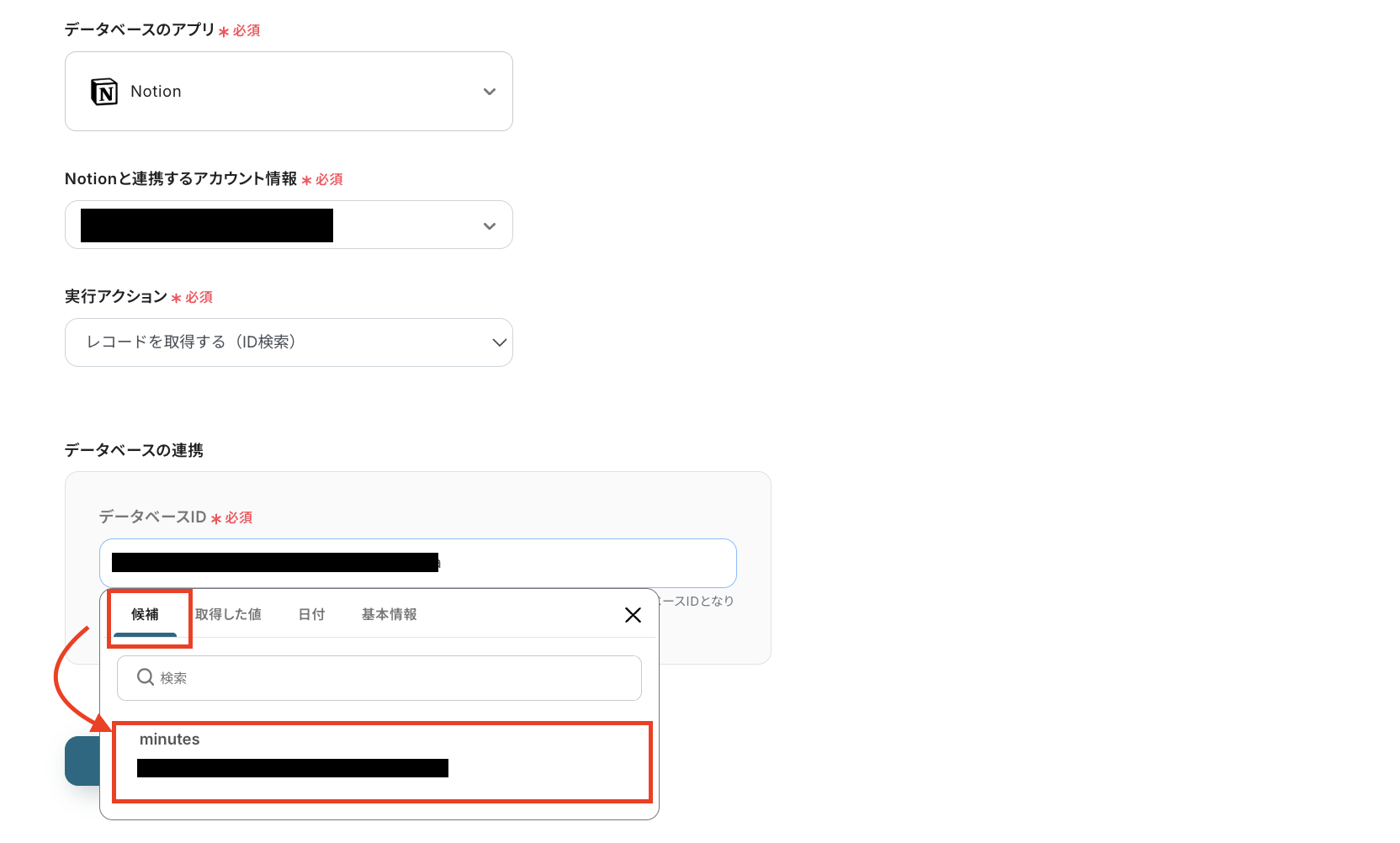Click the partially hidden blue button
The image size is (1400, 843).
tap(82, 761)
